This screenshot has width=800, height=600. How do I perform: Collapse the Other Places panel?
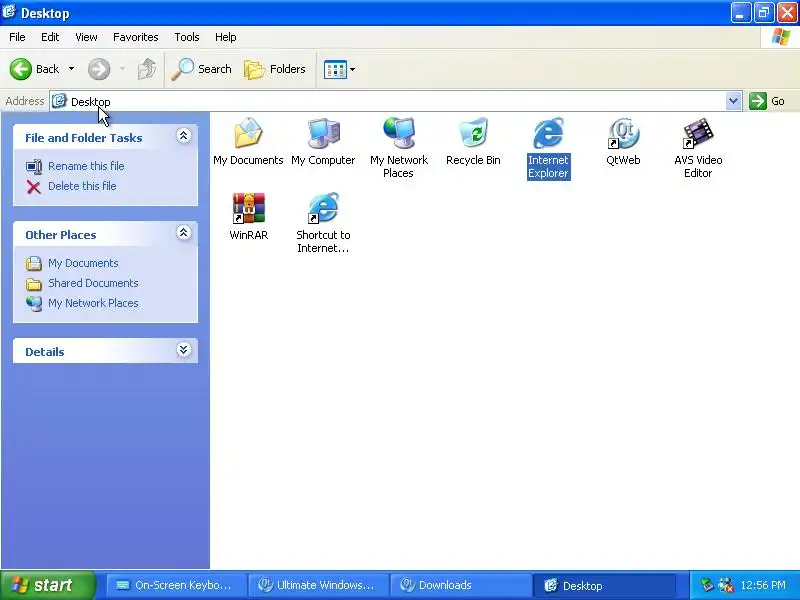click(184, 233)
